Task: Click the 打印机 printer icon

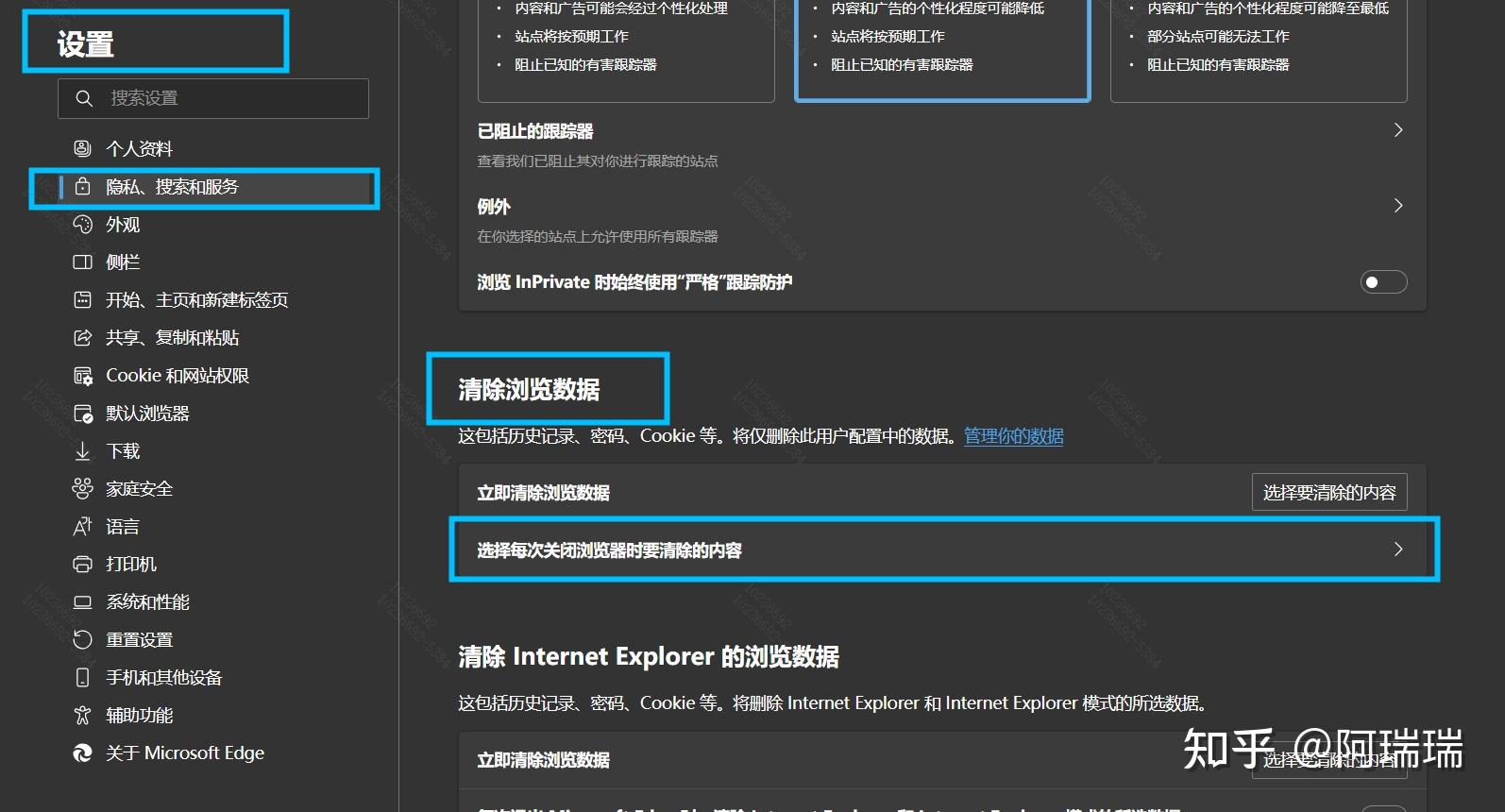Action: (x=83, y=564)
